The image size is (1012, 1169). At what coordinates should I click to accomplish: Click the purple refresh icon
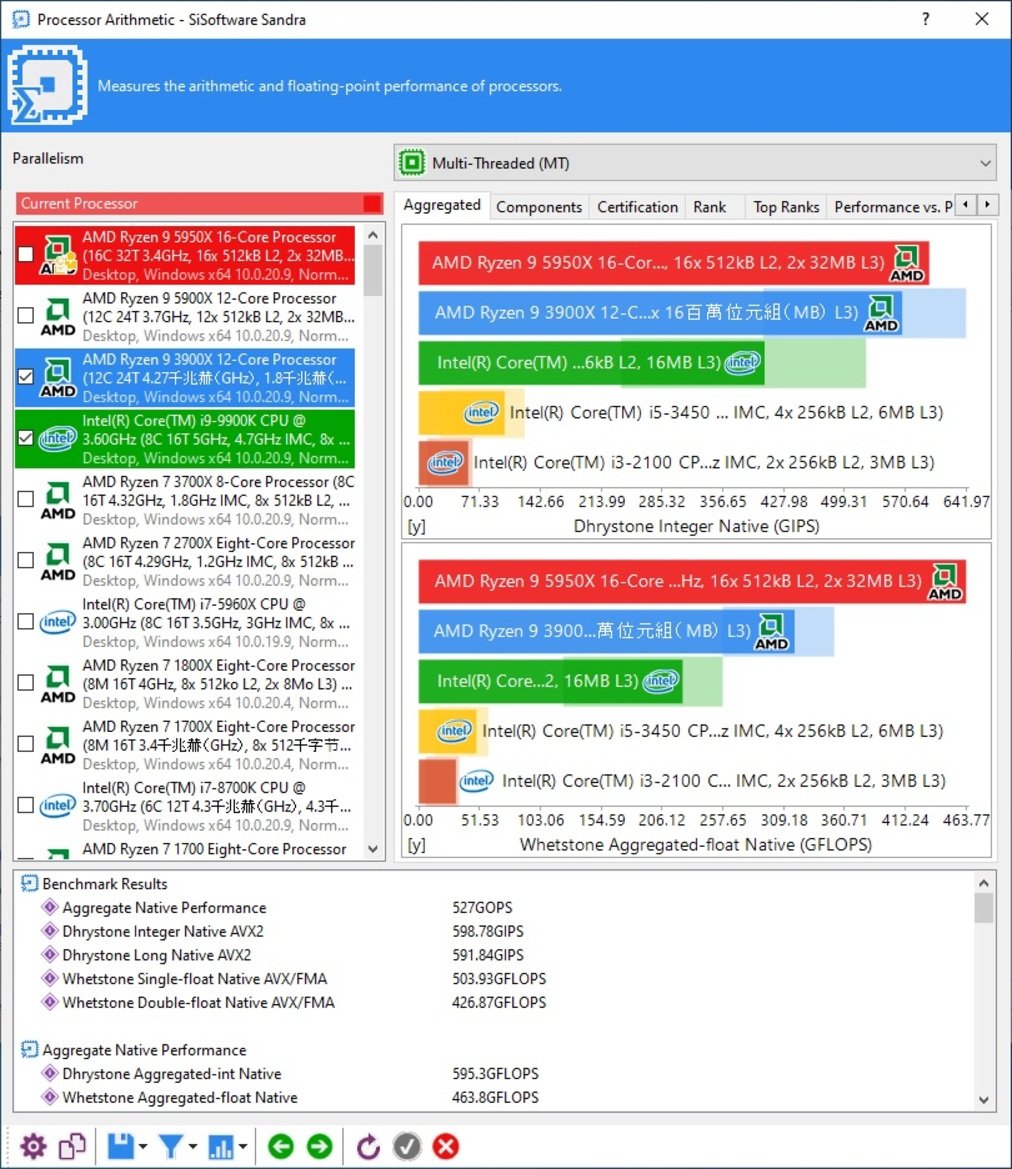pos(368,1146)
